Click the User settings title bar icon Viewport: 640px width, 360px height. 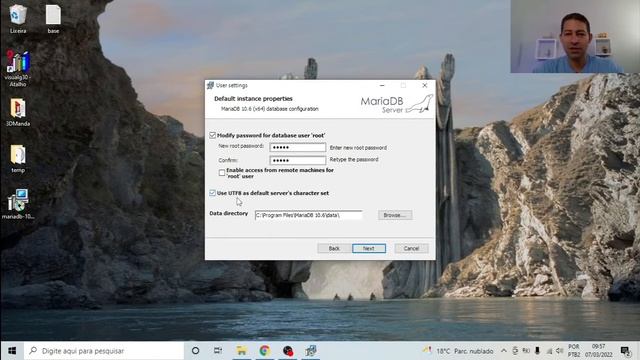coord(210,85)
